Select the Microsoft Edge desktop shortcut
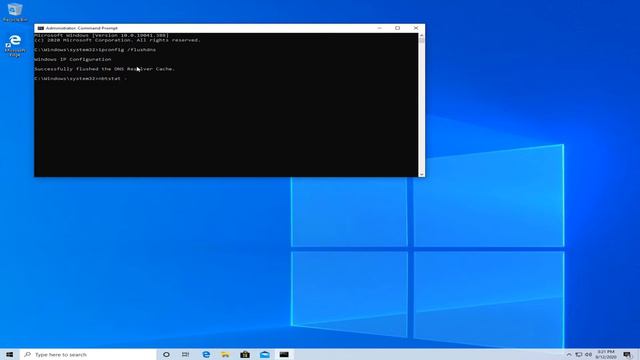This screenshot has width=640, height=360. tap(15, 46)
